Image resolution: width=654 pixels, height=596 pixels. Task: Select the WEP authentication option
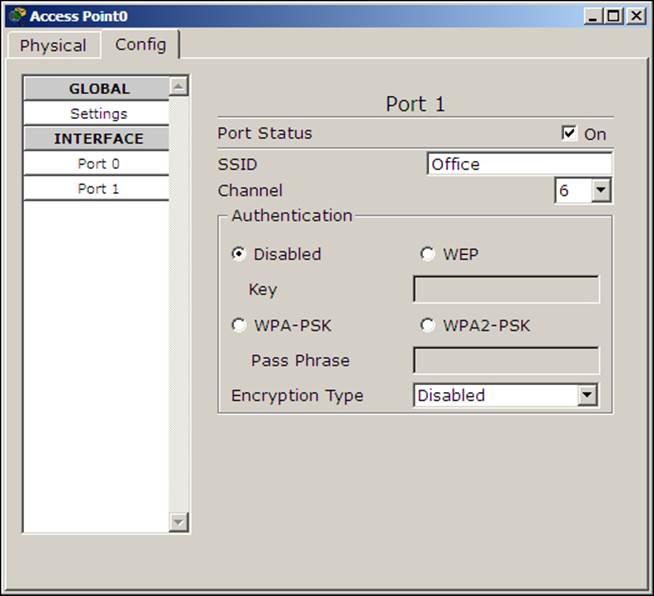[427, 254]
